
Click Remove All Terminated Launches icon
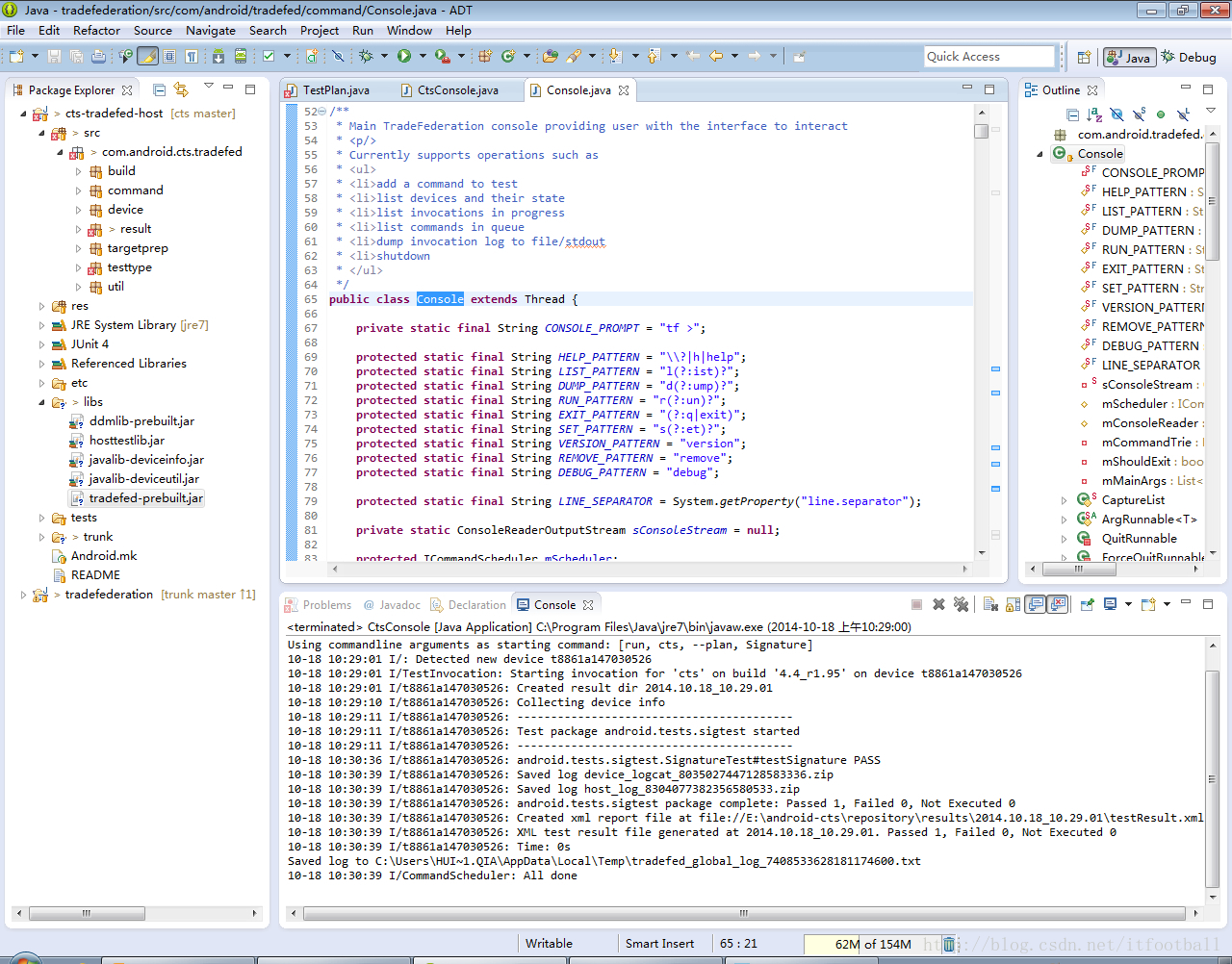961,604
